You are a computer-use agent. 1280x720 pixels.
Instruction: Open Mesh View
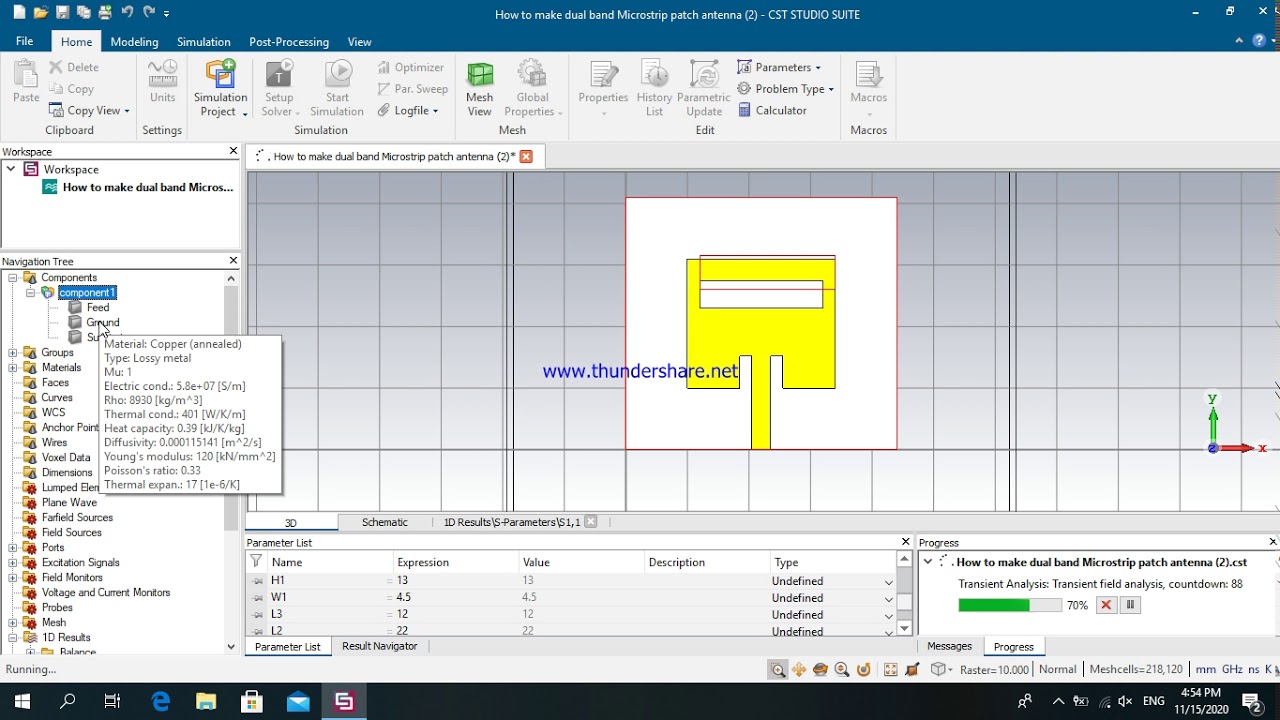click(x=480, y=88)
